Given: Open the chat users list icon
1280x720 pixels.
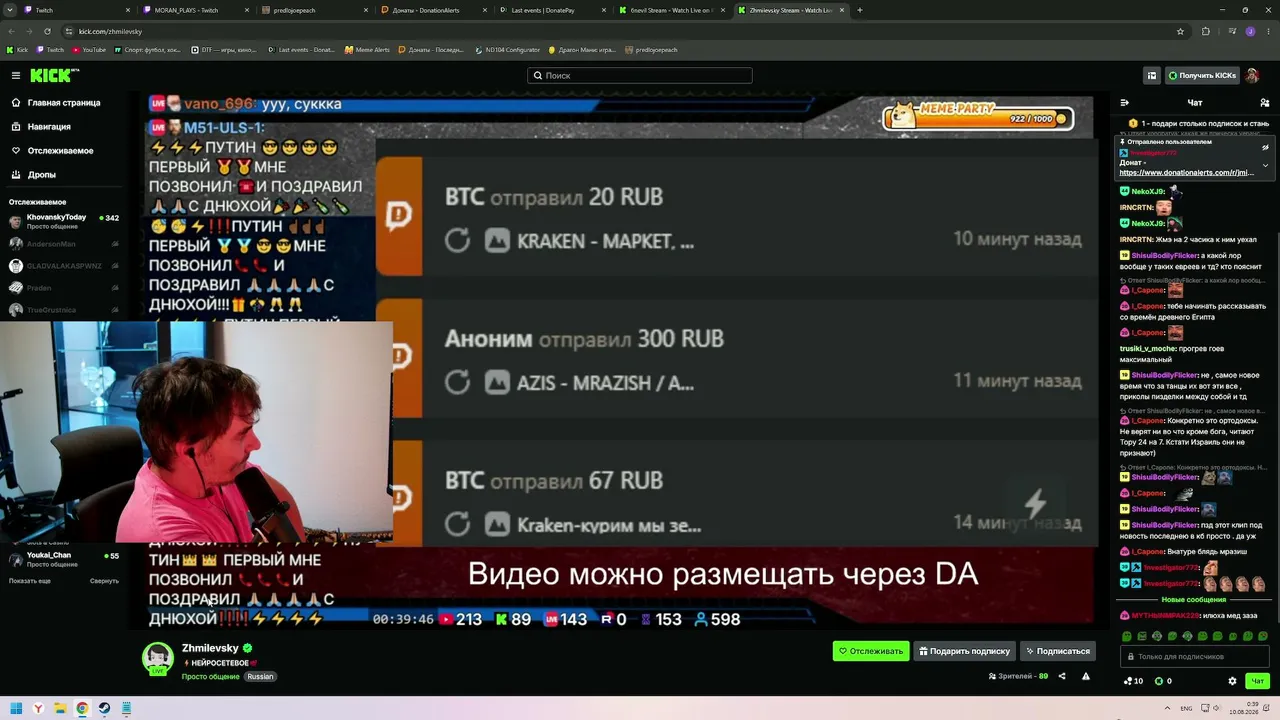Looking at the screenshot, I should [x=1265, y=102].
